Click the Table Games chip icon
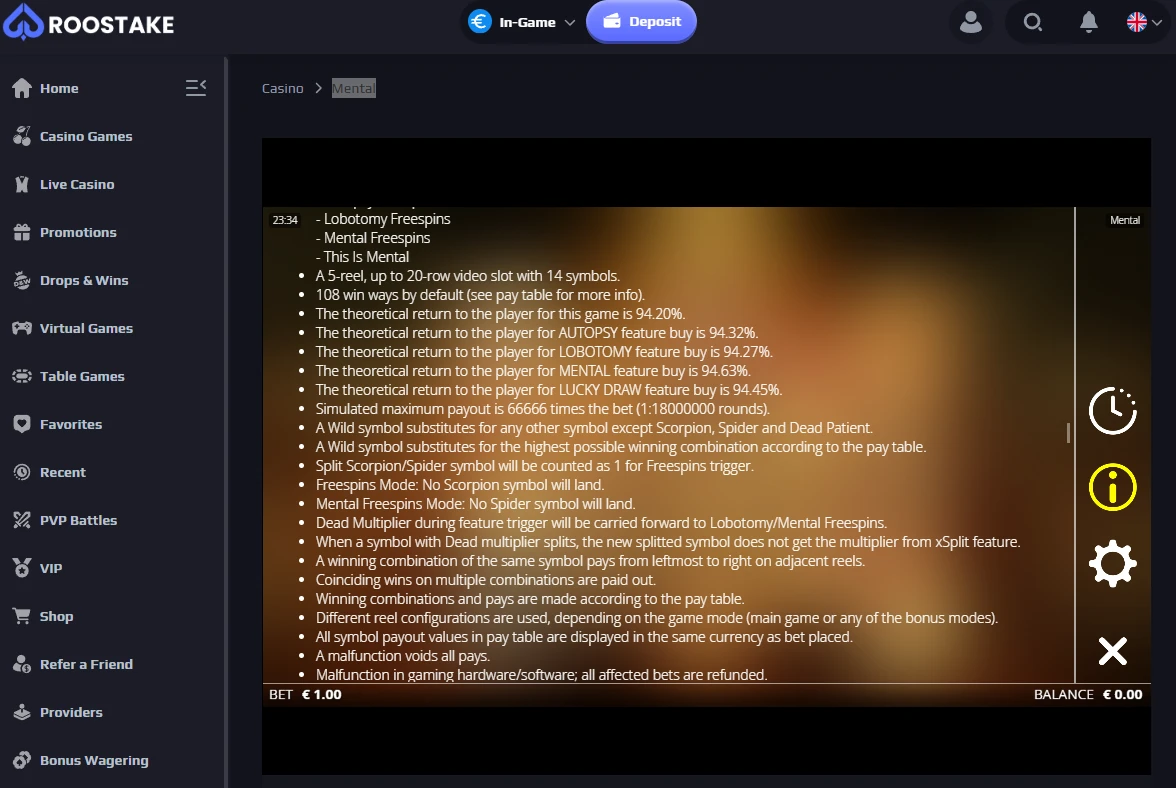The width and height of the screenshot is (1176, 788). tap(22, 376)
